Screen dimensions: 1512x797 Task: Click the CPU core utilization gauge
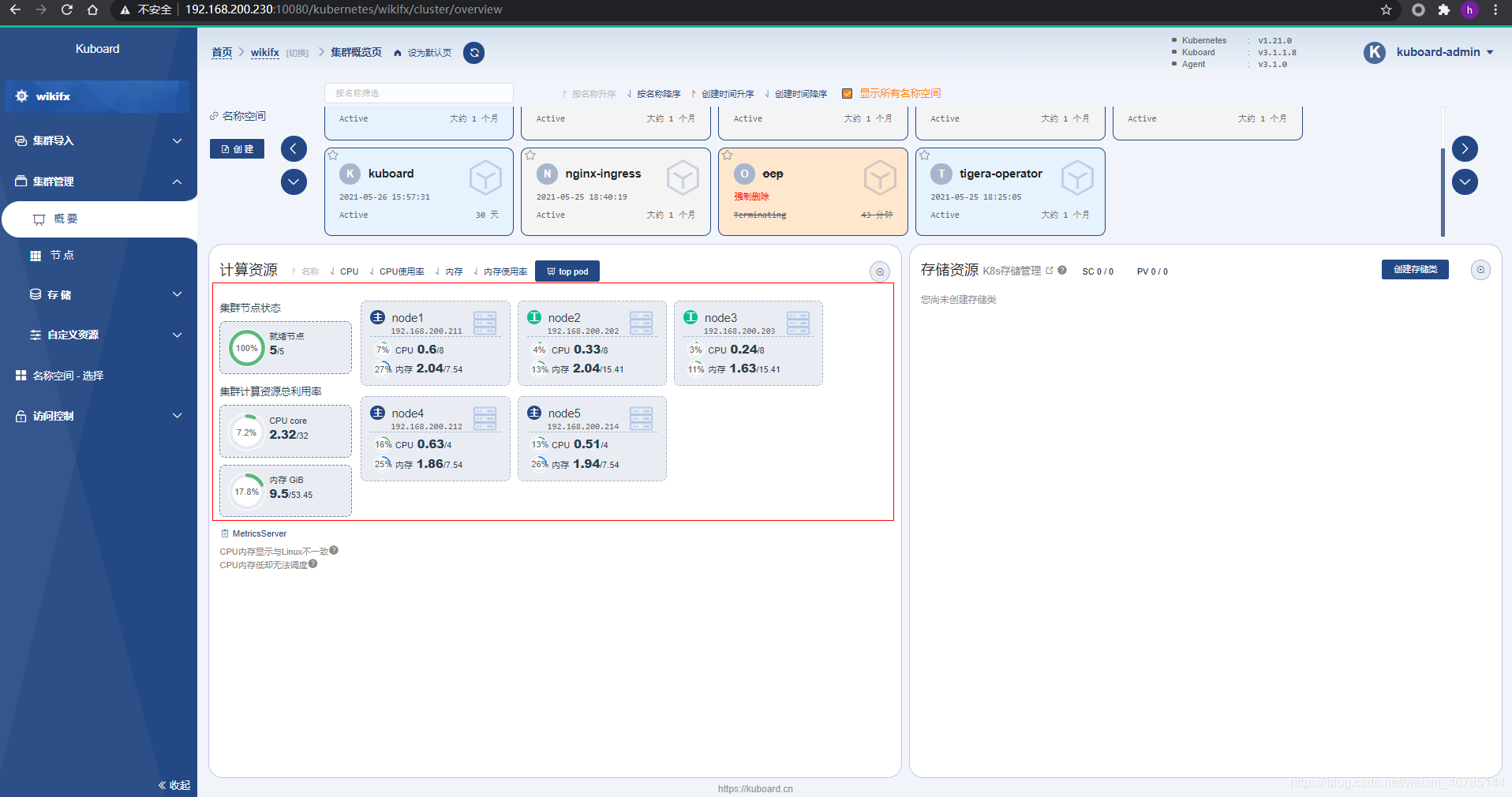246,431
